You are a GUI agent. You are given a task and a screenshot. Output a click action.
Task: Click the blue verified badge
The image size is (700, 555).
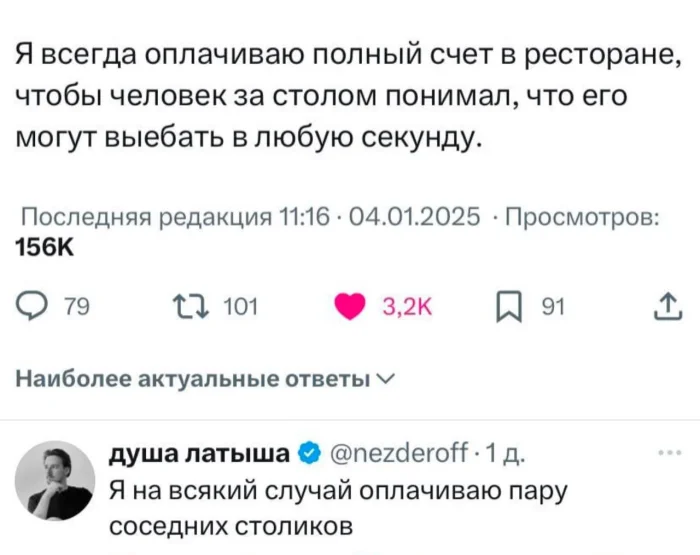[x=309, y=455]
